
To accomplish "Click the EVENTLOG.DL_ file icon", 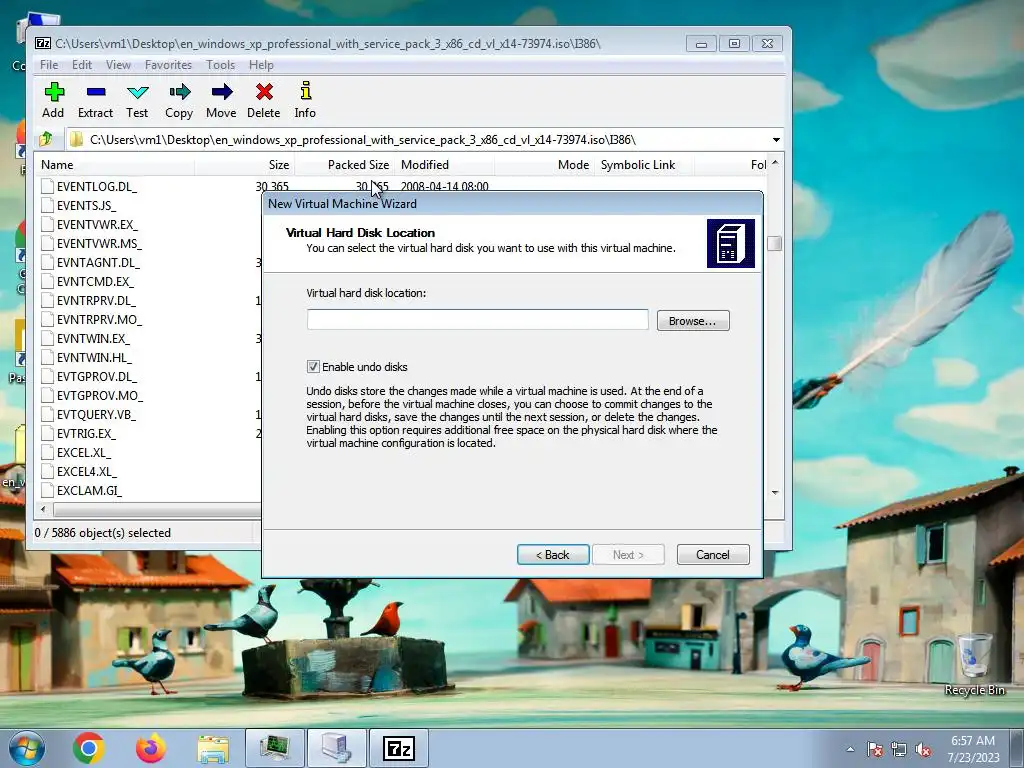I will pos(47,186).
